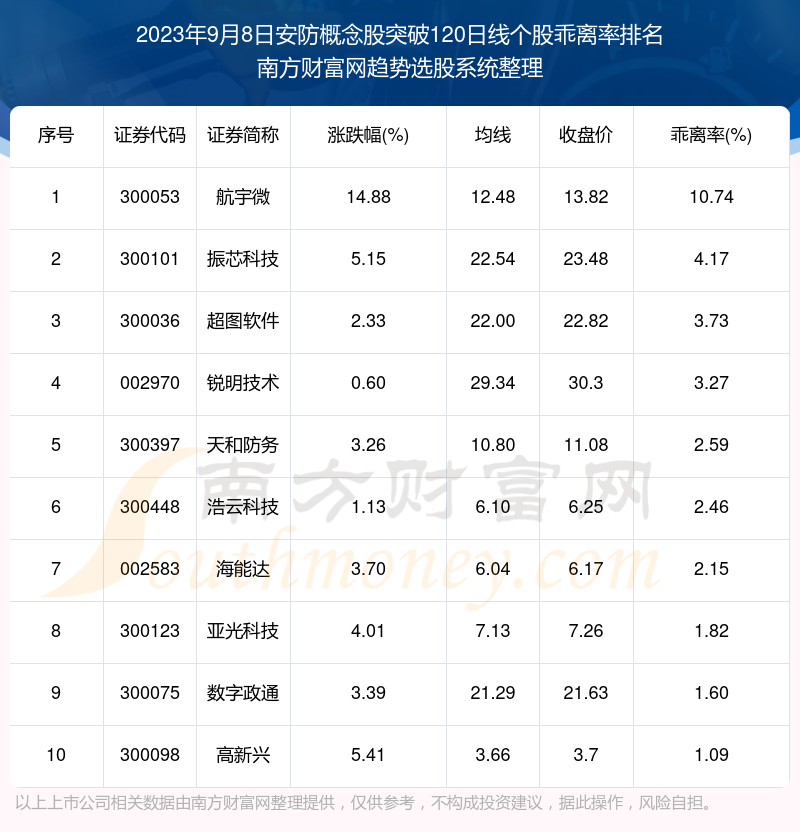Click the 21.63 closing price
Viewport: 800px width, 832px height.
tap(586, 692)
